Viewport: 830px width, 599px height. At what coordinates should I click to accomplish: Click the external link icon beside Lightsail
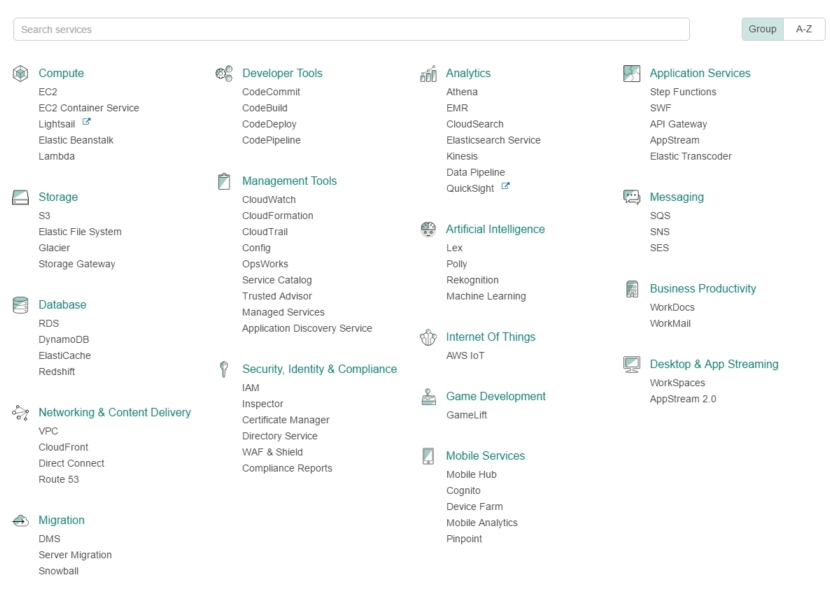tap(86, 122)
